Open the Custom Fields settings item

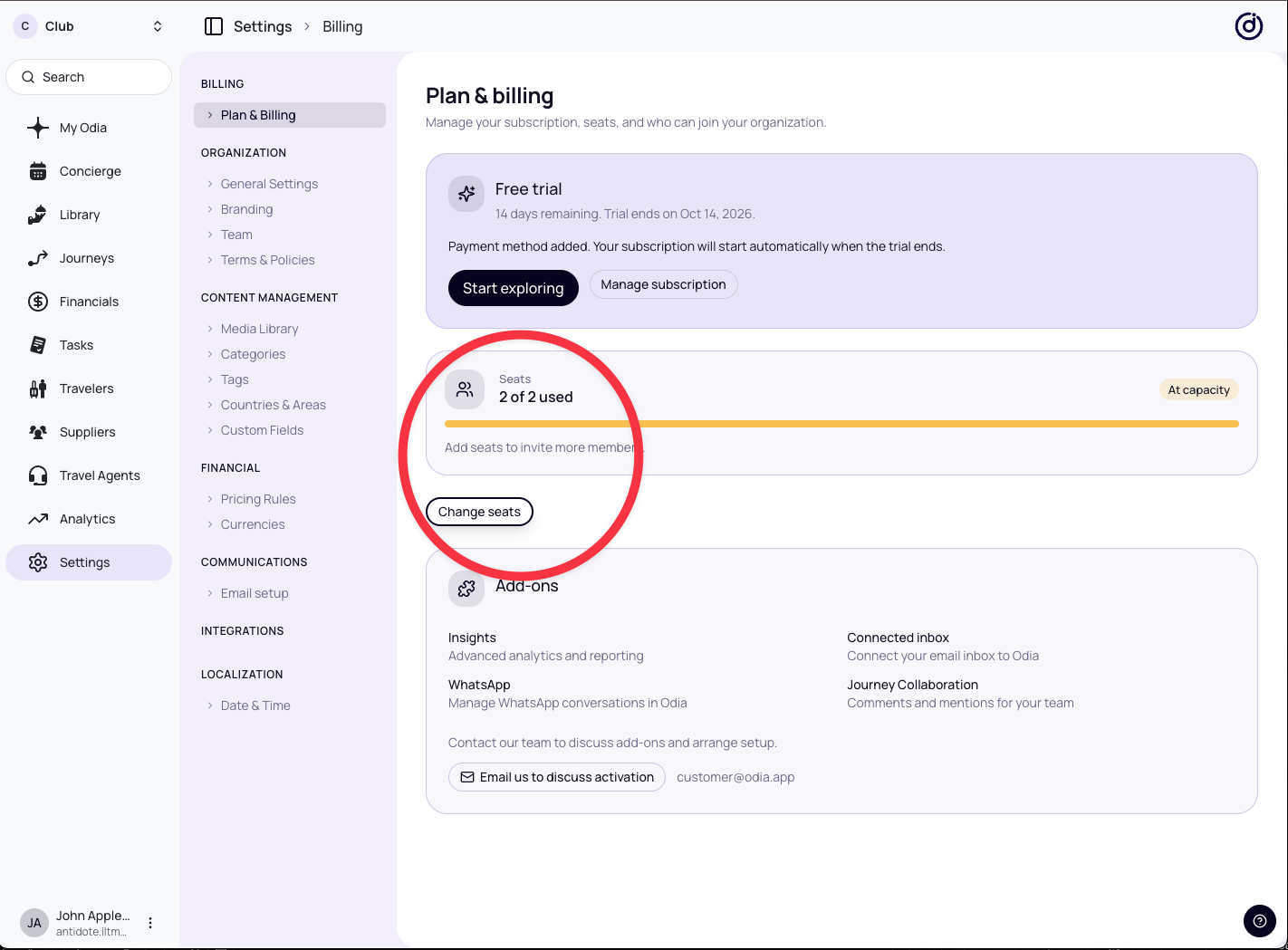pyautogui.click(x=262, y=430)
